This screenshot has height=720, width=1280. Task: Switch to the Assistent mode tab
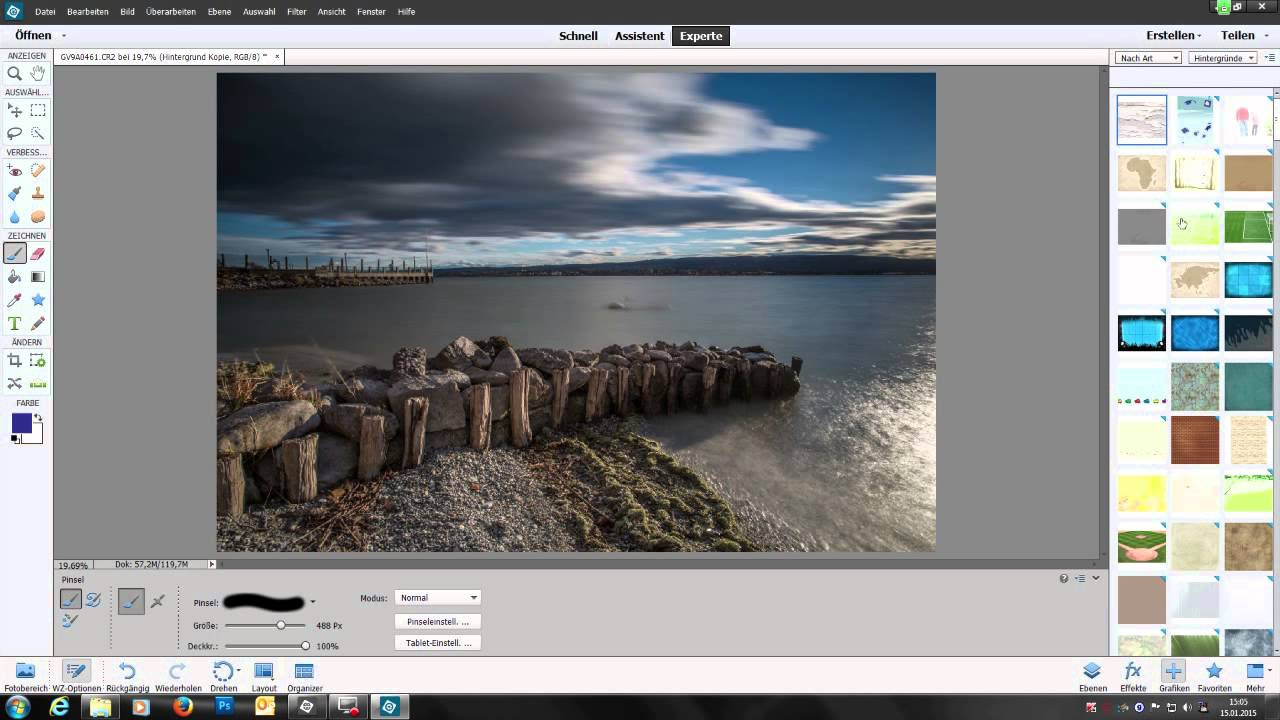(x=639, y=36)
